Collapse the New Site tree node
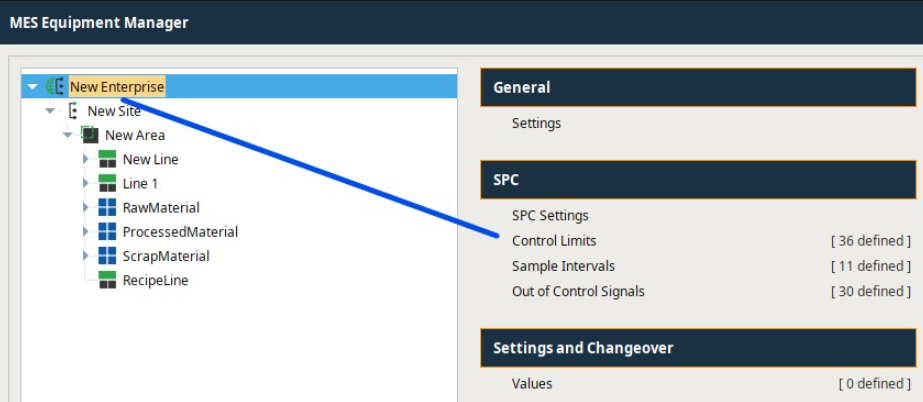This screenshot has width=923, height=402. coord(50,111)
